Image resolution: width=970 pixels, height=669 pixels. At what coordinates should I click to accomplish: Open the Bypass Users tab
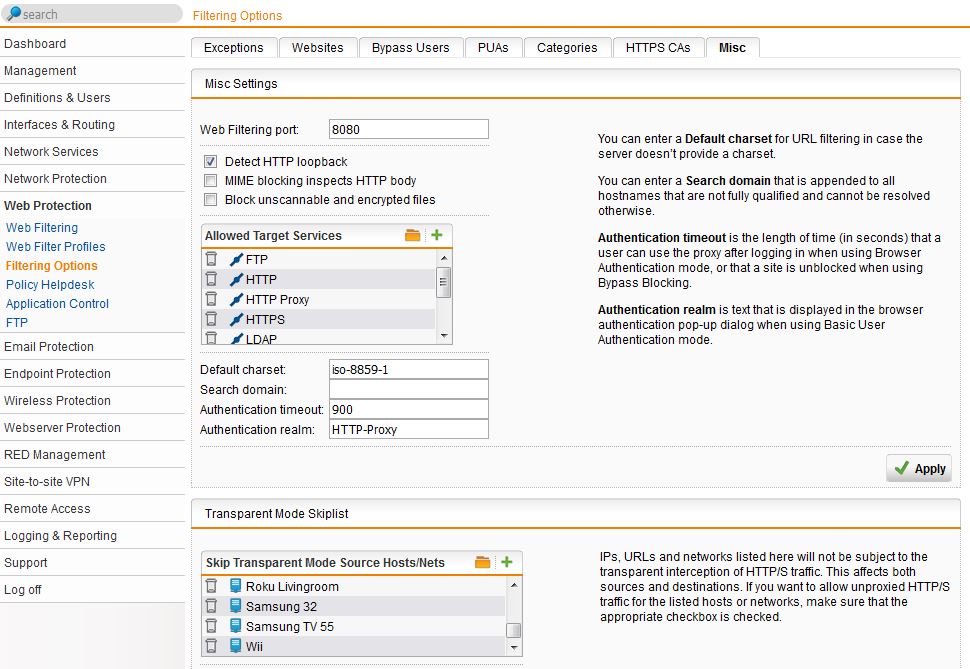[x=411, y=48]
